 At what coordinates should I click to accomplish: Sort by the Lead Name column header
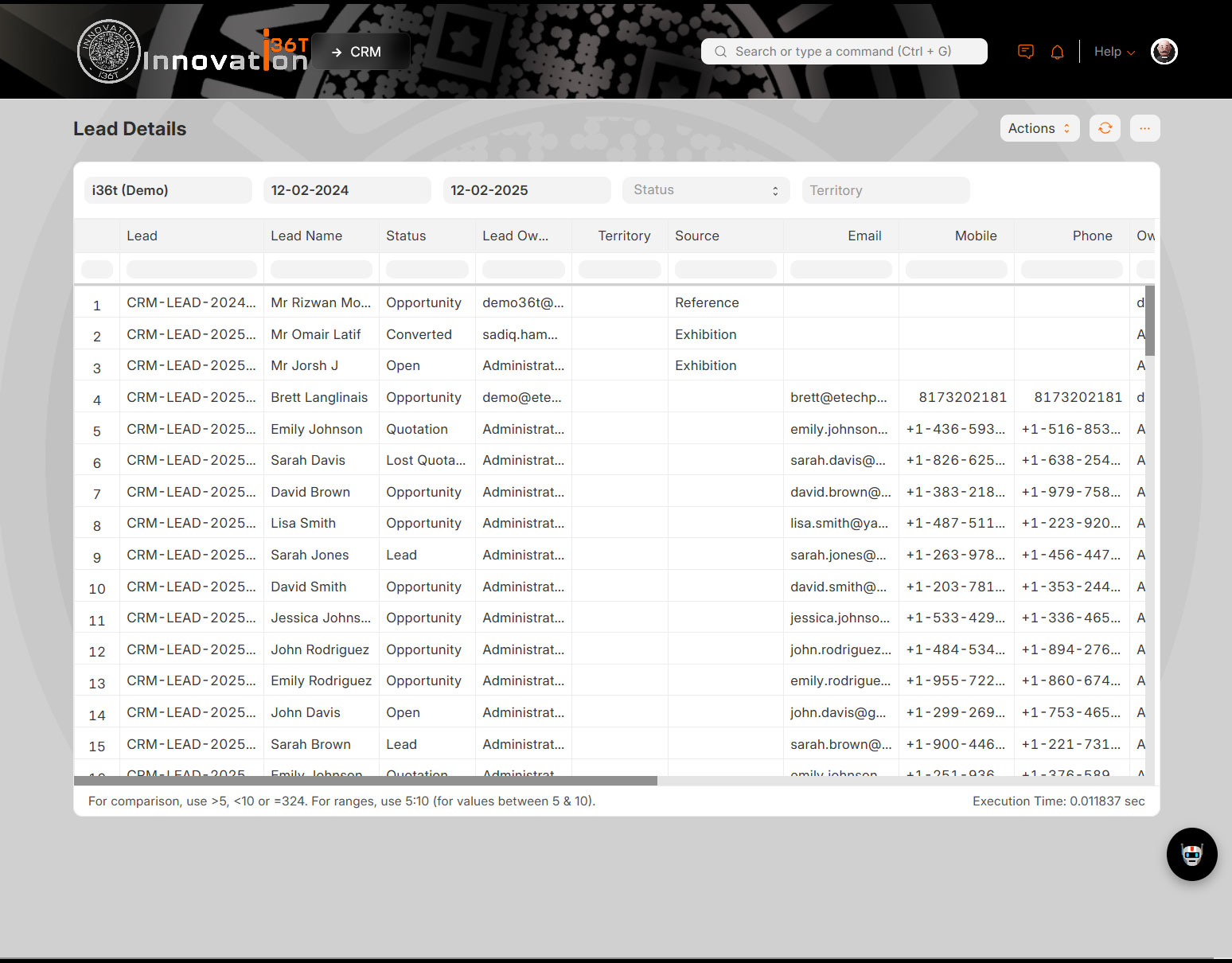pos(306,236)
